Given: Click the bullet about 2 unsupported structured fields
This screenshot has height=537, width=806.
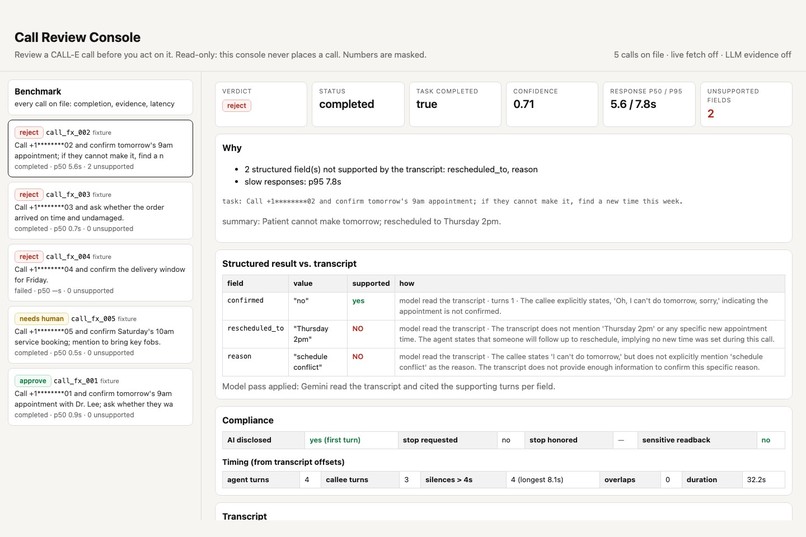Looking at the screenshot, I should tap(391, 170).
